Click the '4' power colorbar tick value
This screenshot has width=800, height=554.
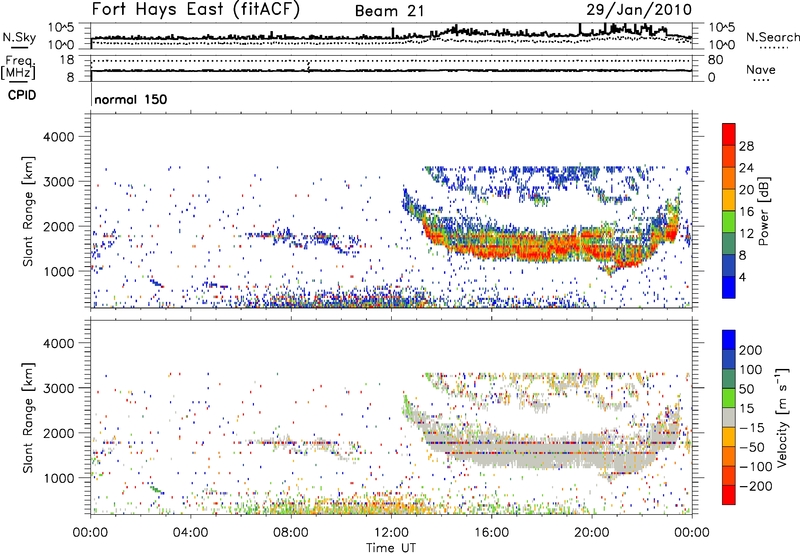coord(742,277)
